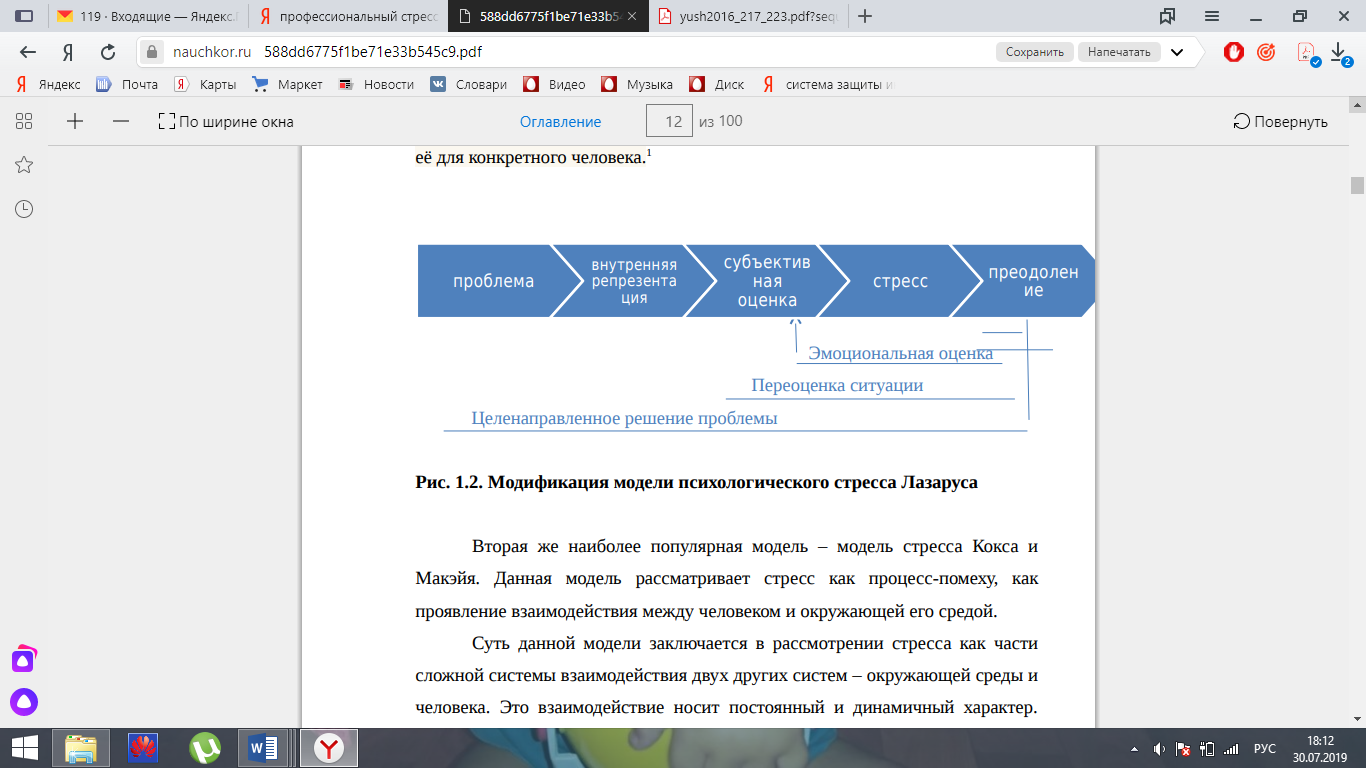The width and height of the screenshot is (1366, 768).
Task: Open the Оглавление link
Action: (560, 122)
